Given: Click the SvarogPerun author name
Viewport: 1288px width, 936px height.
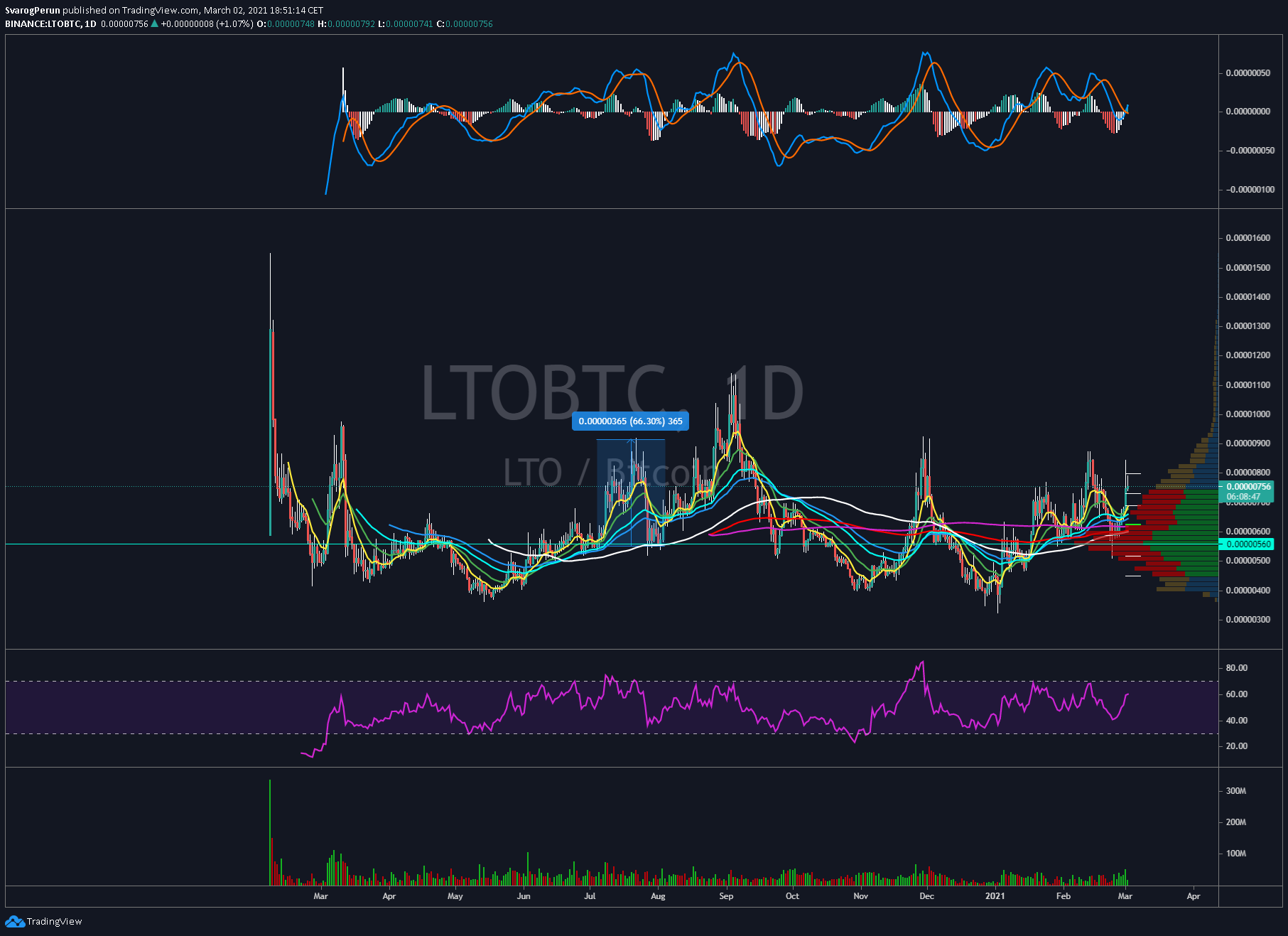Looking at the screenshot, I should (33, 10).
